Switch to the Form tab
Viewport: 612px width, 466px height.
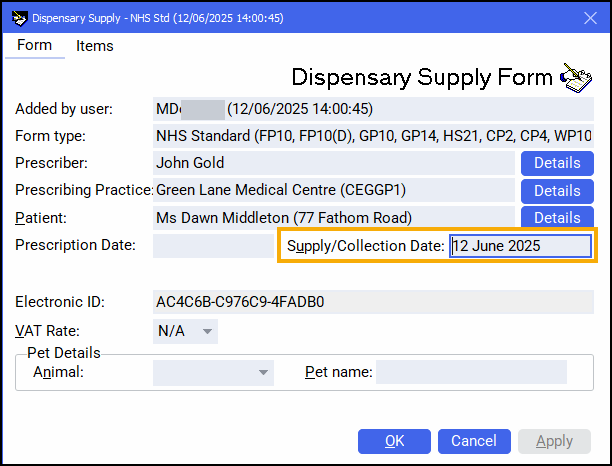(35, 46)
